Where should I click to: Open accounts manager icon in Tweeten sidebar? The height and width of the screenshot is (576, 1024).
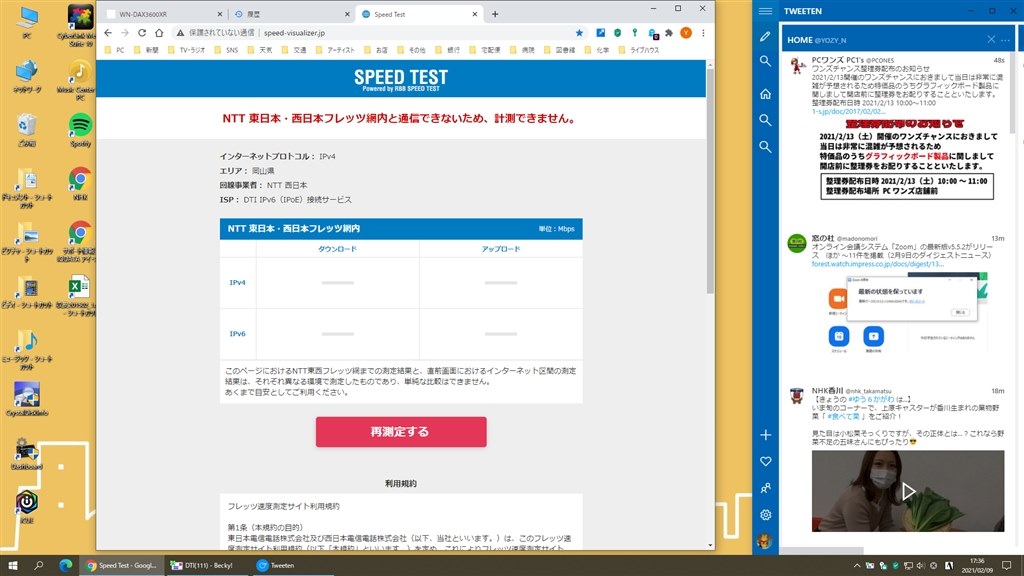pos(765,488)
